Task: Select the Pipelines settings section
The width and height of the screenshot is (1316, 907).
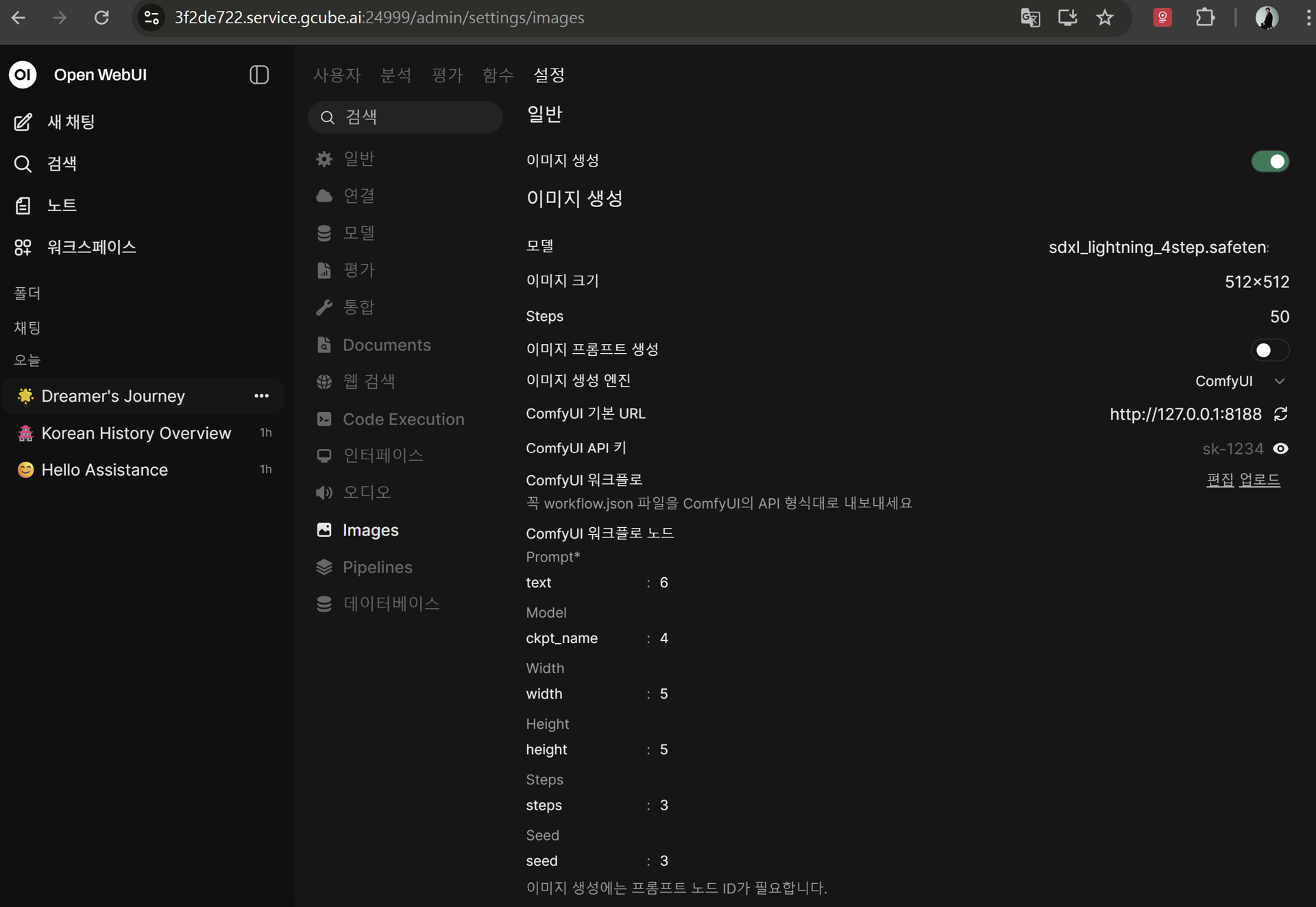Action: [378, 567]
